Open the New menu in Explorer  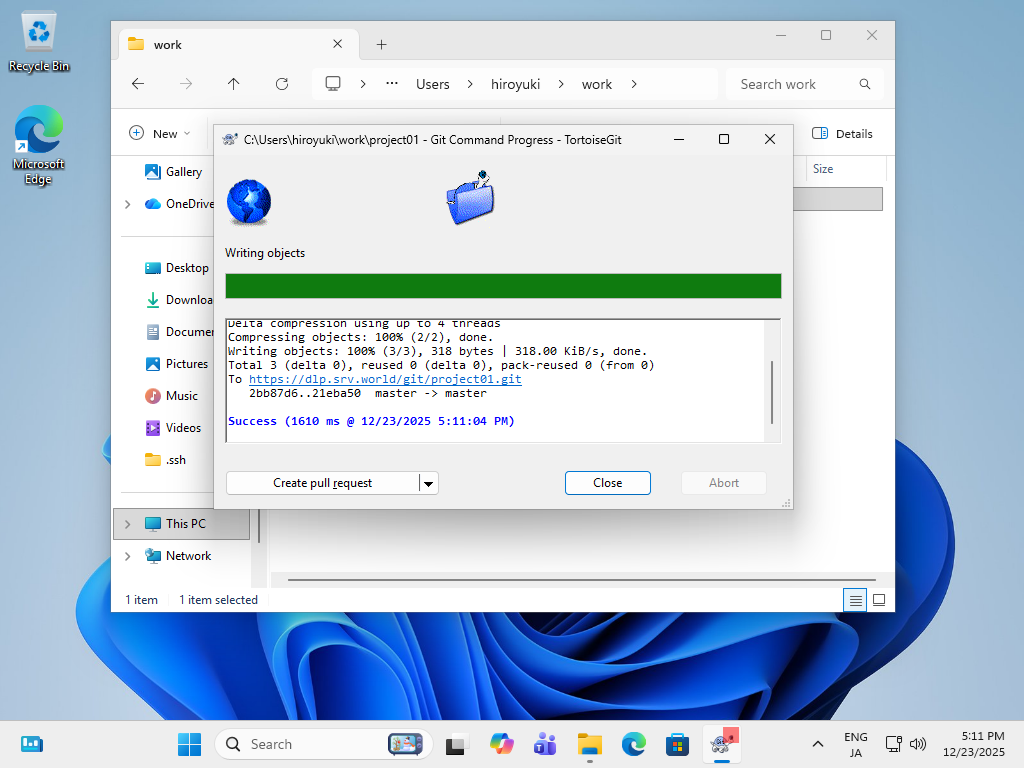click(x=160, y=133)
